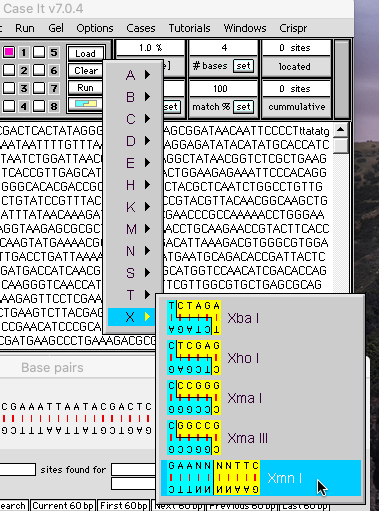Click the sequence window scrollbar thumb
Screen dimensions: 379x511
tap(341, 145)
